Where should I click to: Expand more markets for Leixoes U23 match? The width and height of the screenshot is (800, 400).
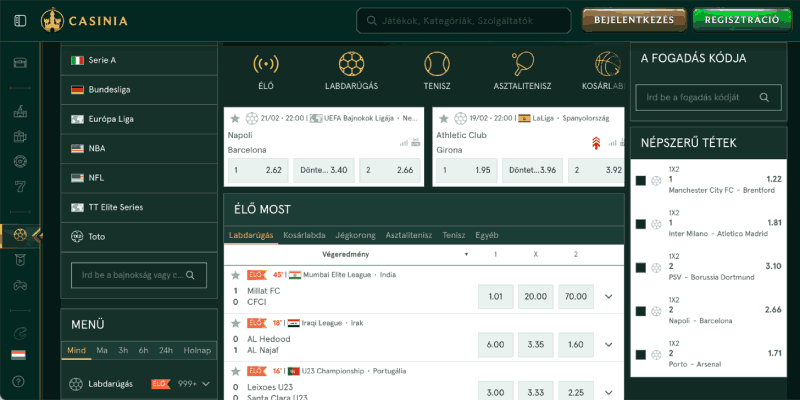point(608,392)
